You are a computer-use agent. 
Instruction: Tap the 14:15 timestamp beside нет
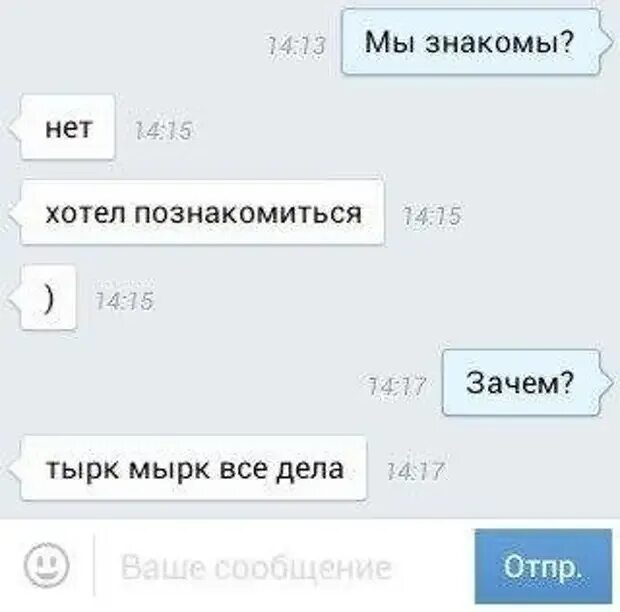point(163,130)
